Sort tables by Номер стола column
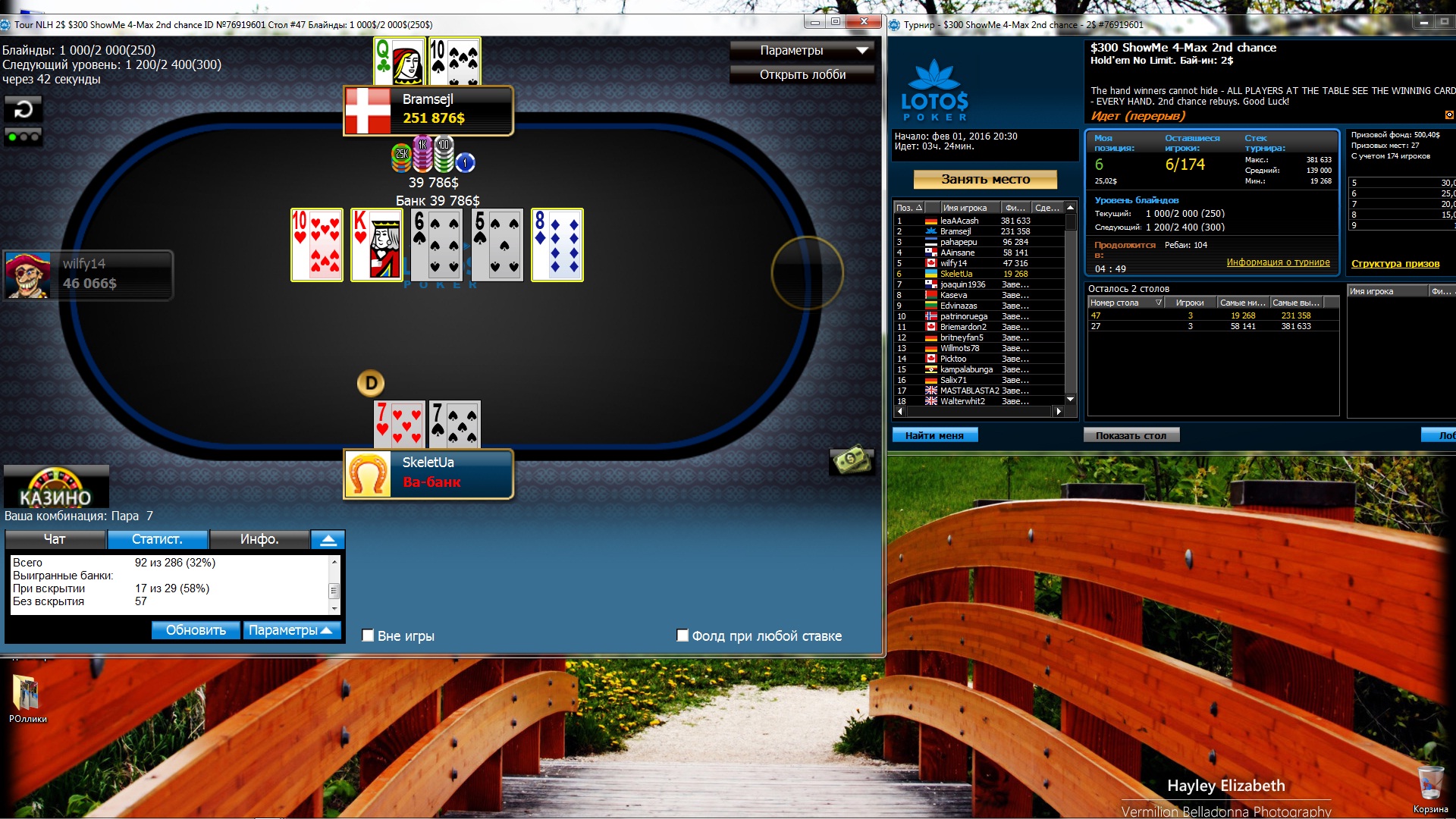This screenshot has height=819, width=1456. coord(1126,303)
